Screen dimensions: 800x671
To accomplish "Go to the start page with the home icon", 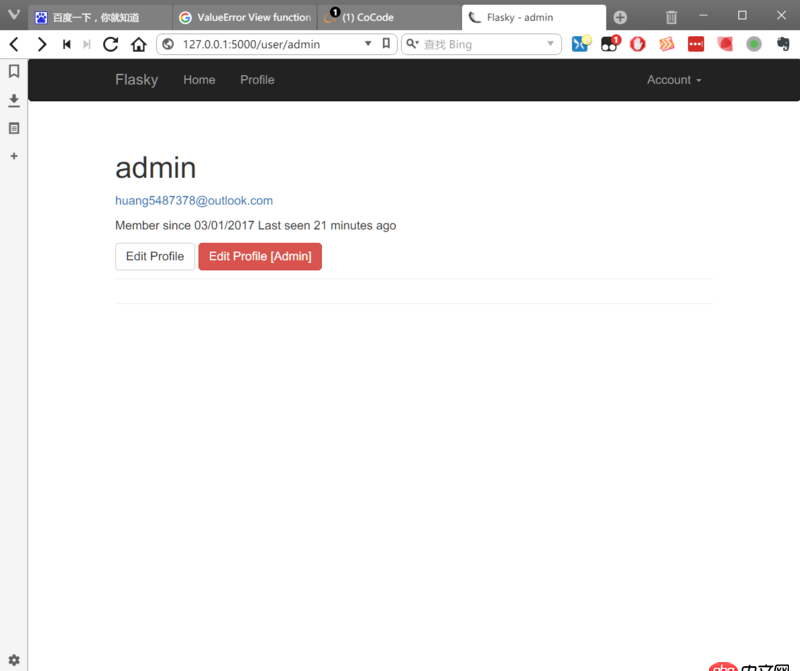I will point(139,44).
